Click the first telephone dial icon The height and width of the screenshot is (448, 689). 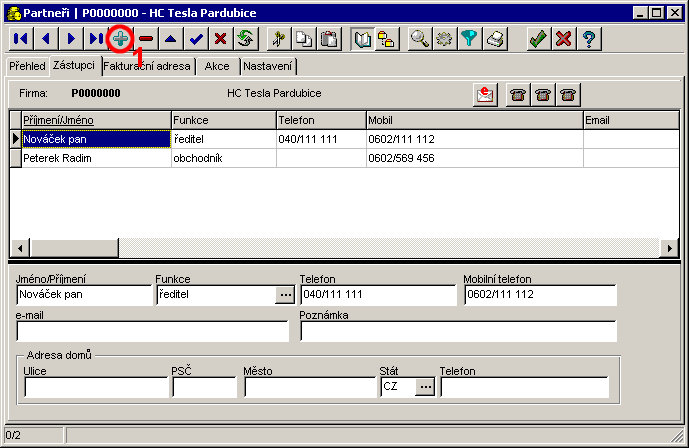click(x=518, y=94)
